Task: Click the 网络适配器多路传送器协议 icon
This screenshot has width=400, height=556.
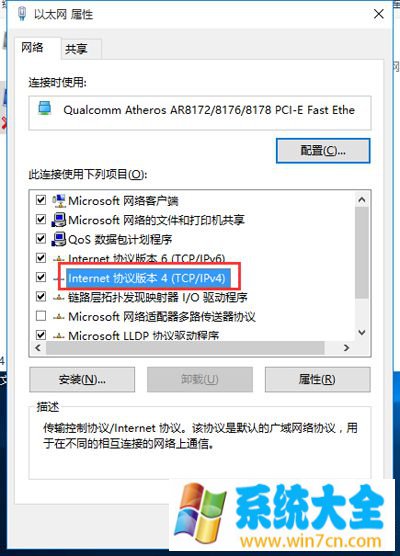Action: (59, 317)
